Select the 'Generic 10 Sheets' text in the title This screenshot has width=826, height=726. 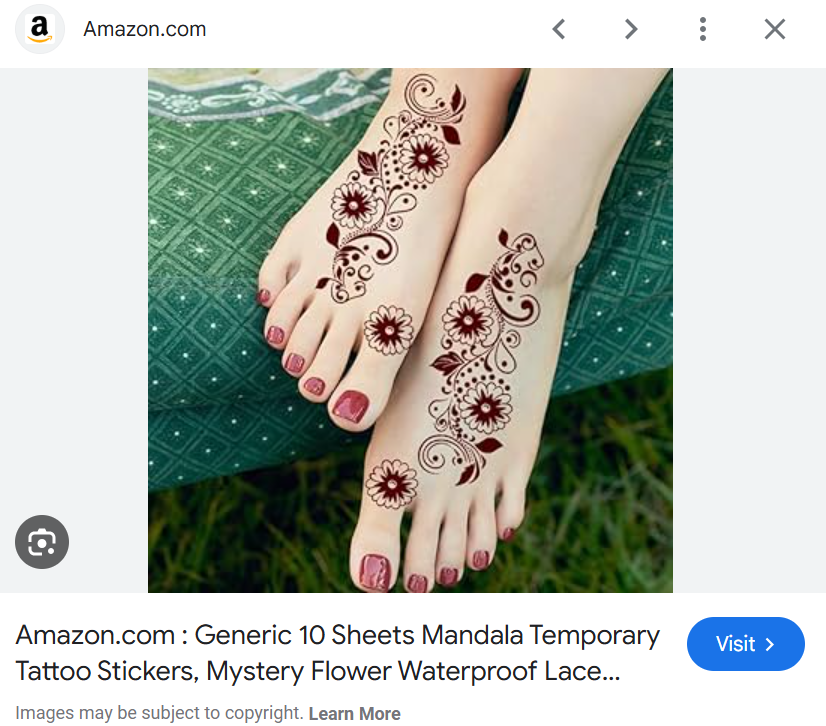[x=304, y=635]
